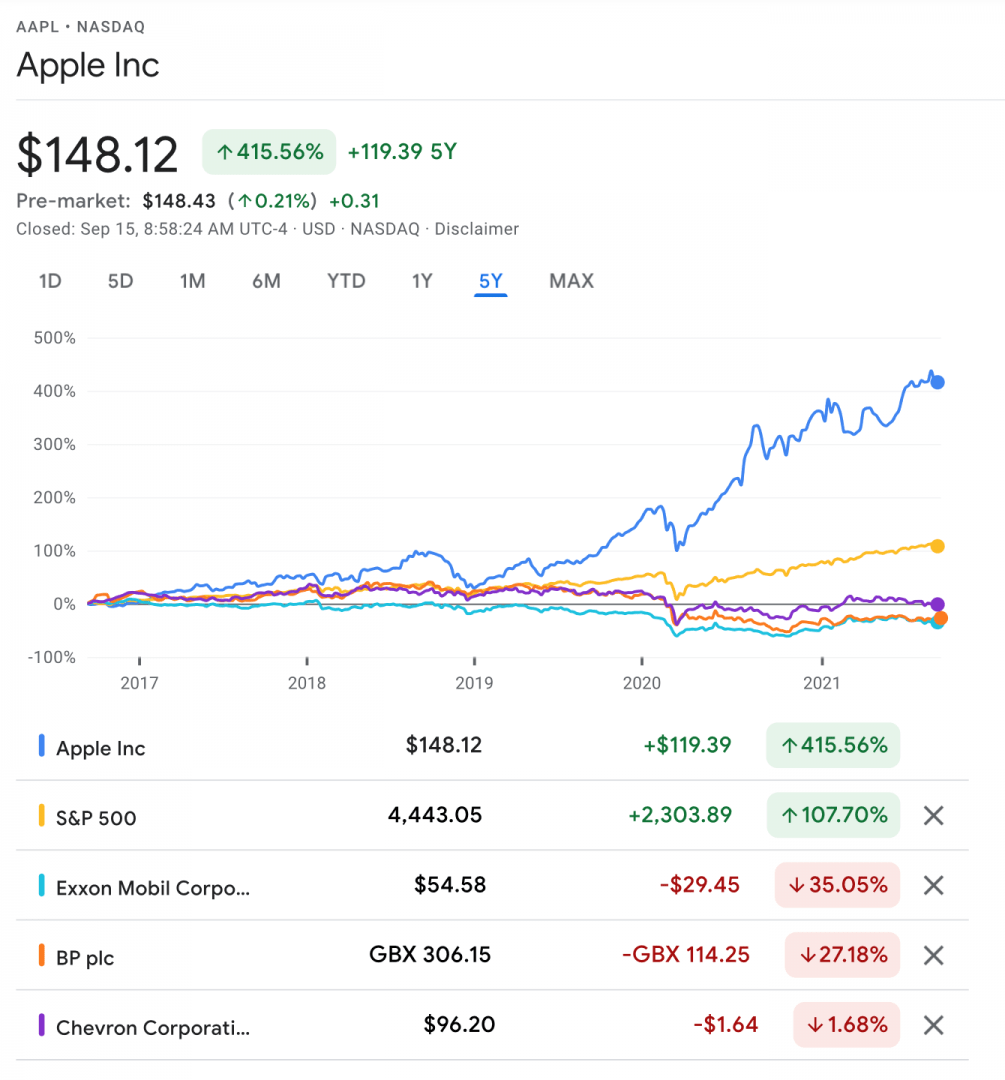Viewport: 1005px width, 1080px height.
Task: Open the Exxon Mobil Corpo... row name
Action: (153, 889)
